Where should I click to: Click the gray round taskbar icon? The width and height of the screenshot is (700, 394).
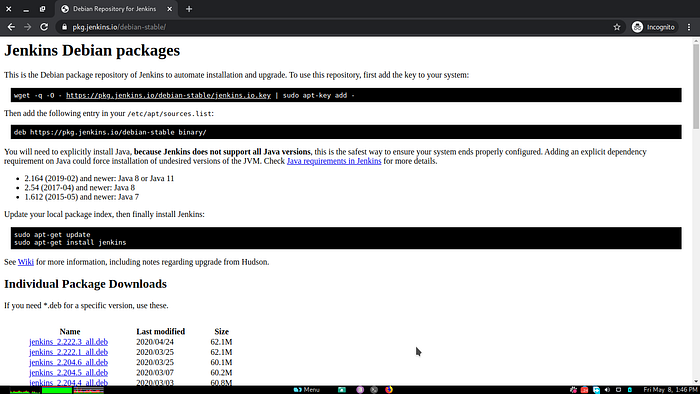tap(374, 390)
